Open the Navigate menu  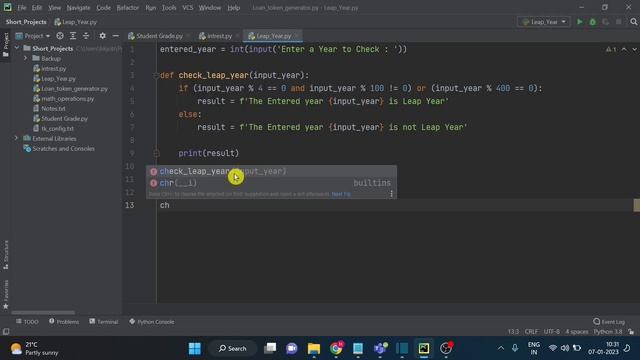pos(78,7)
